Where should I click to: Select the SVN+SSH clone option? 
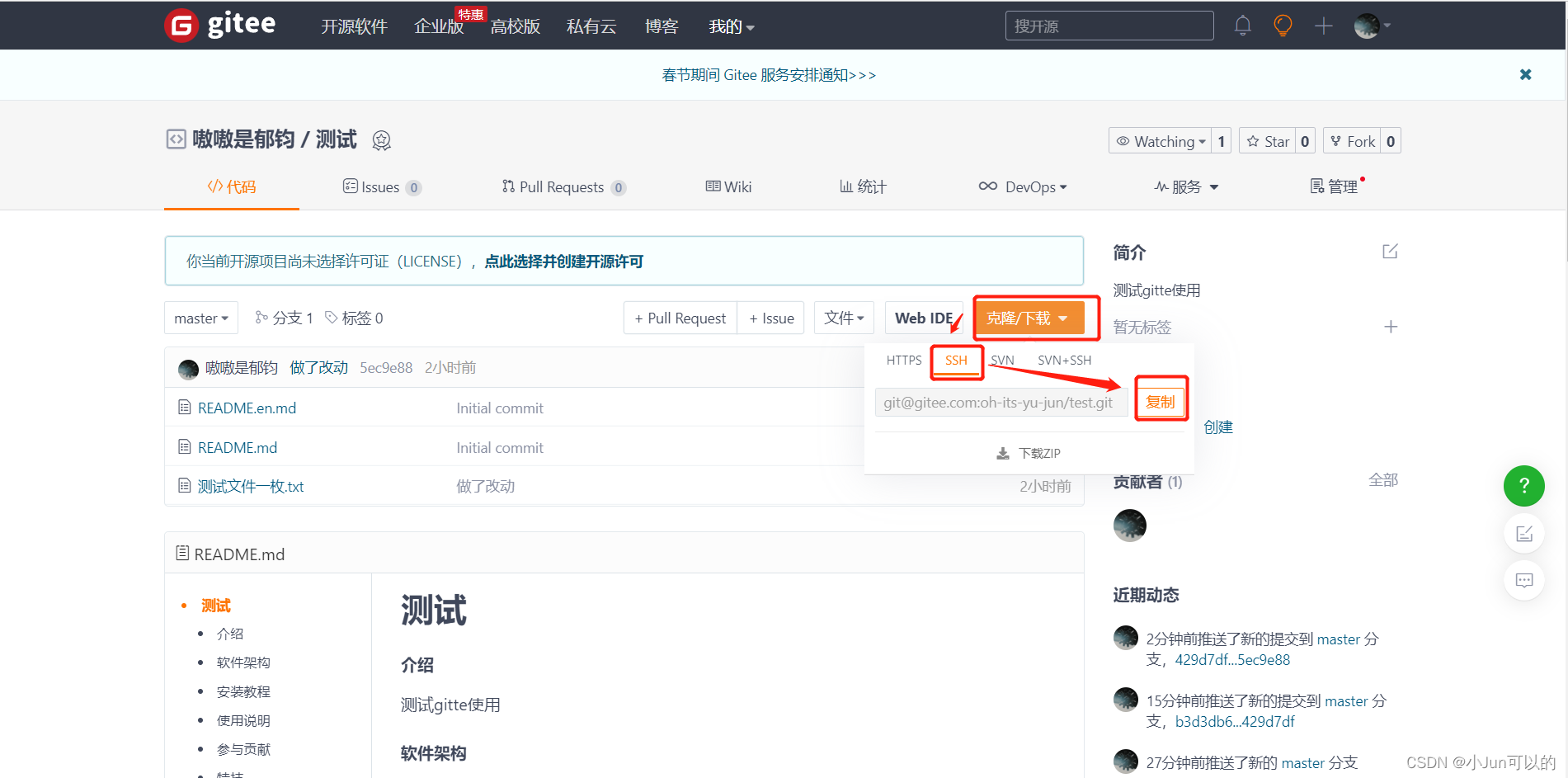click(x=1064, y=360)
